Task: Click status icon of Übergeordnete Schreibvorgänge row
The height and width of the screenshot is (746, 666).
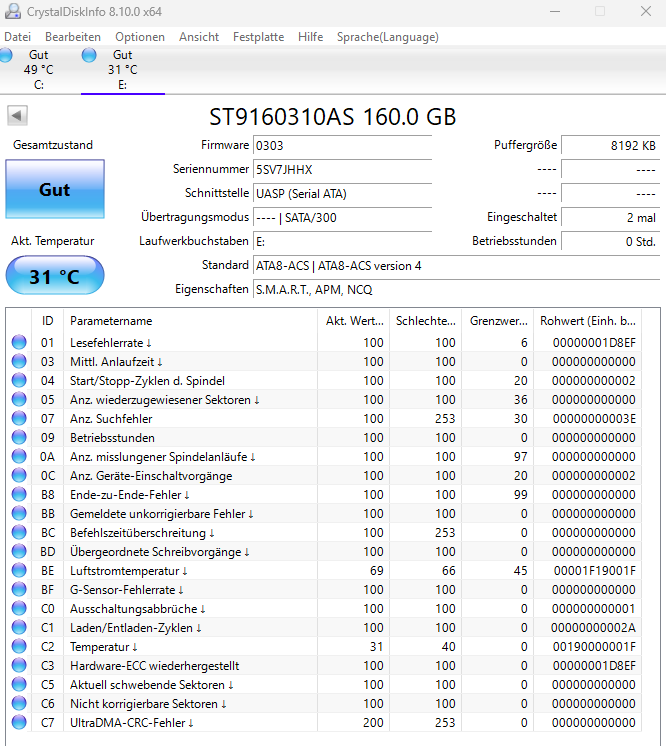Action: 19,552
